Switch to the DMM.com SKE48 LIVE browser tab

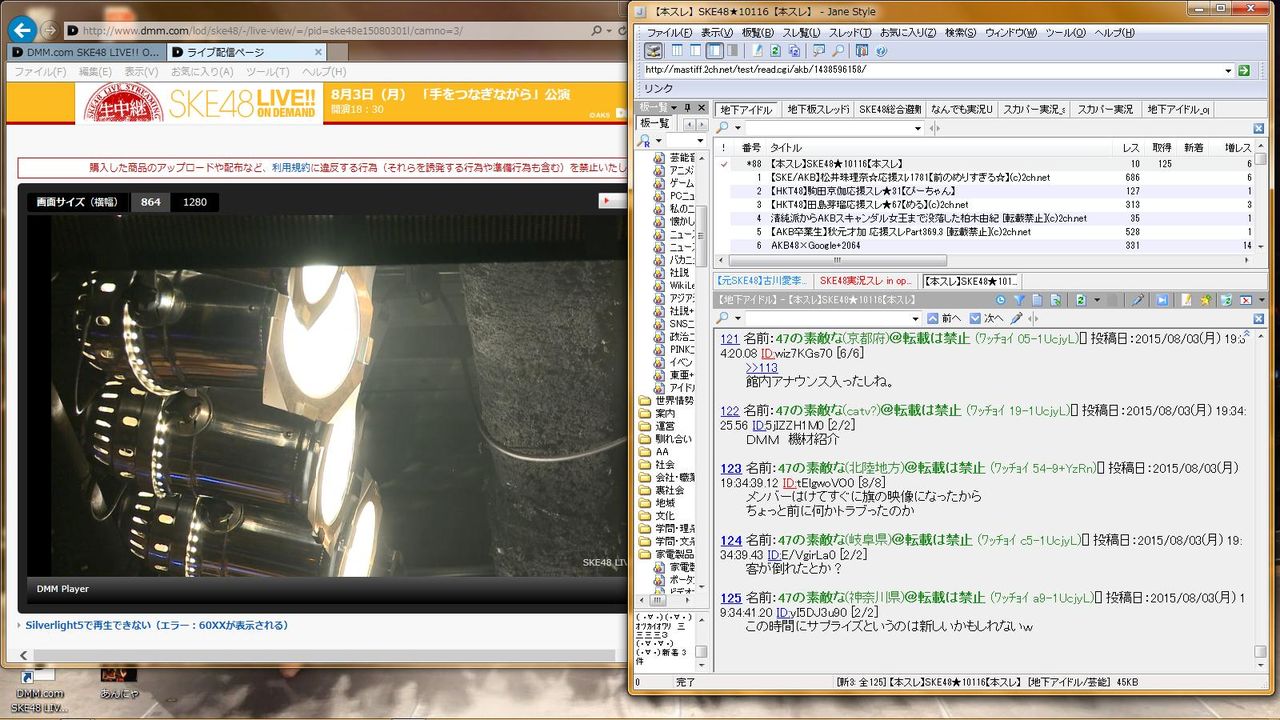(85, 52)
